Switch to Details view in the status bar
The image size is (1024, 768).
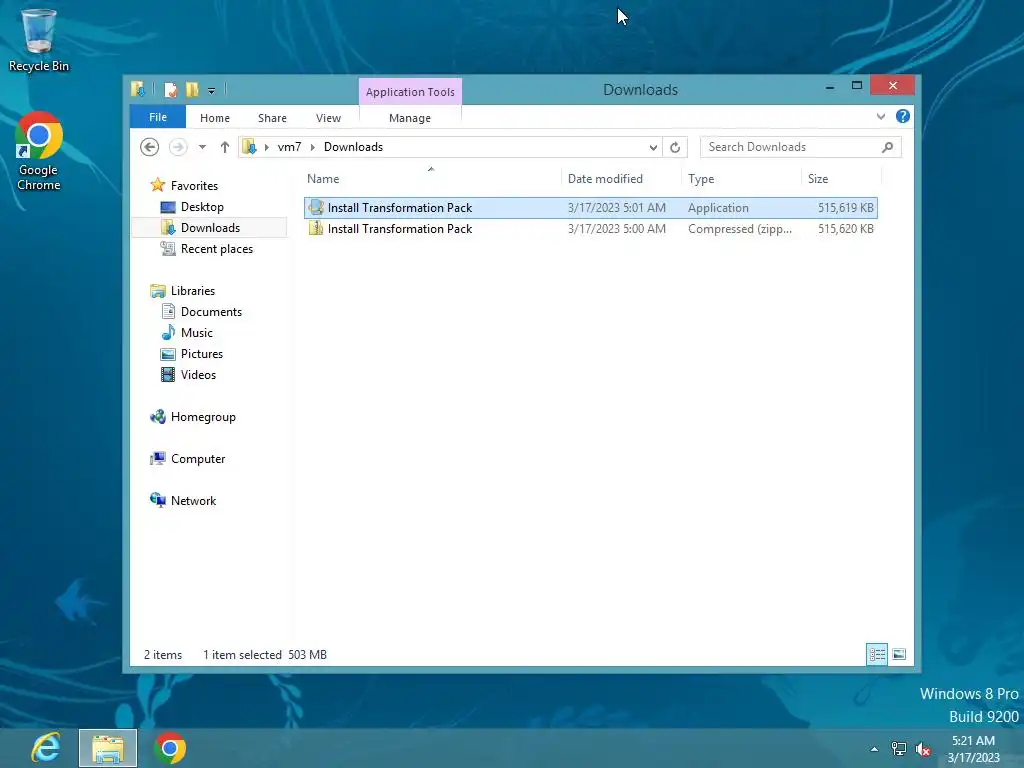(x=877, y=654)
